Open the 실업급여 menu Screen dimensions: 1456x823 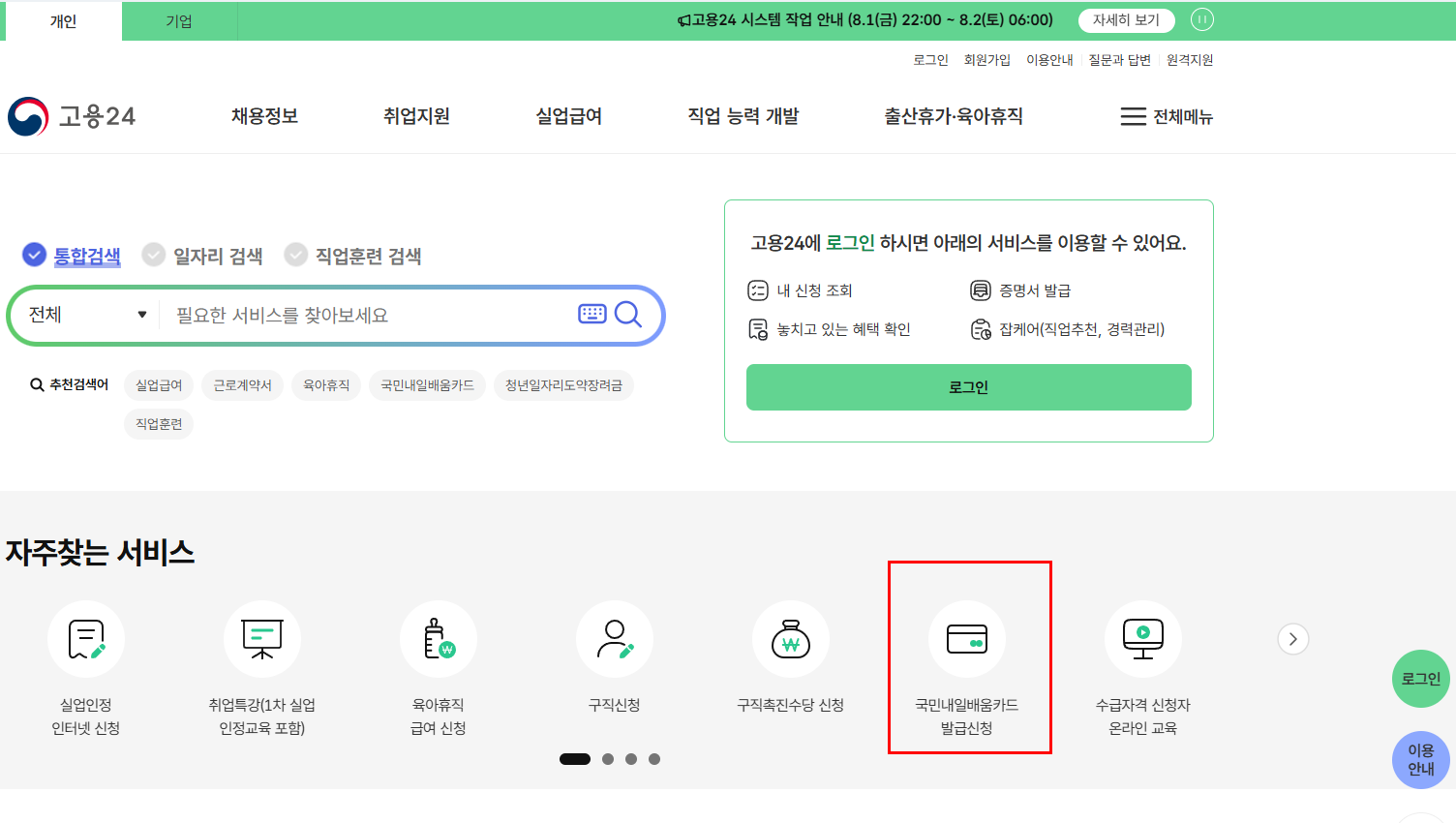pos(569,116)
